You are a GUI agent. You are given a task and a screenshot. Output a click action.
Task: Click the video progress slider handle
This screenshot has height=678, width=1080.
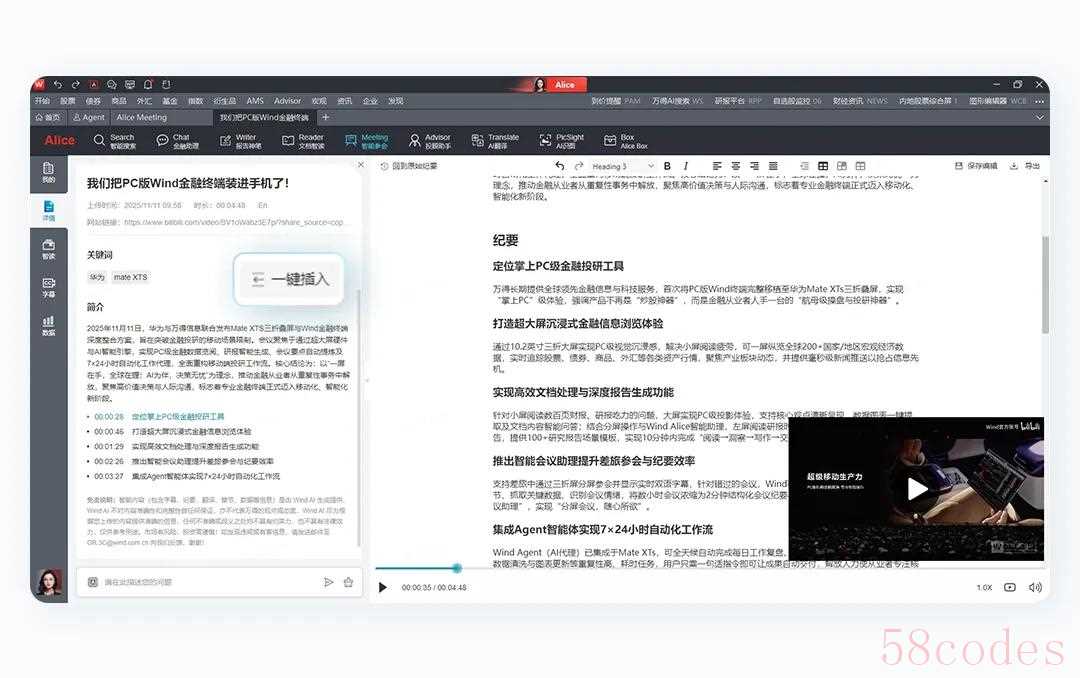click(457, 568)
